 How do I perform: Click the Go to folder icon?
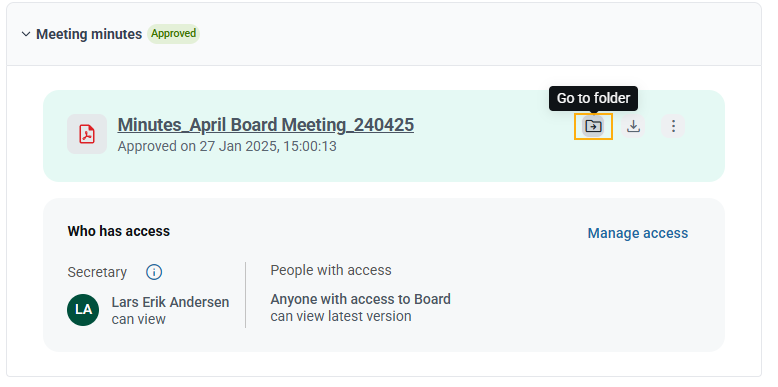pos(593,126)
